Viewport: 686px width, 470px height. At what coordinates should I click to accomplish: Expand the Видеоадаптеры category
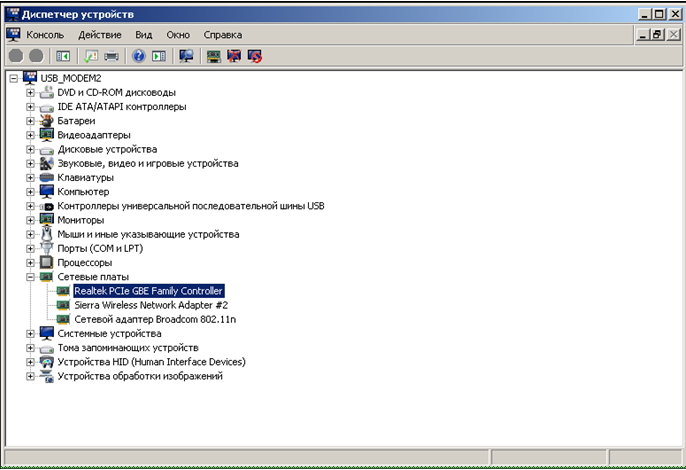click(31, 135)
